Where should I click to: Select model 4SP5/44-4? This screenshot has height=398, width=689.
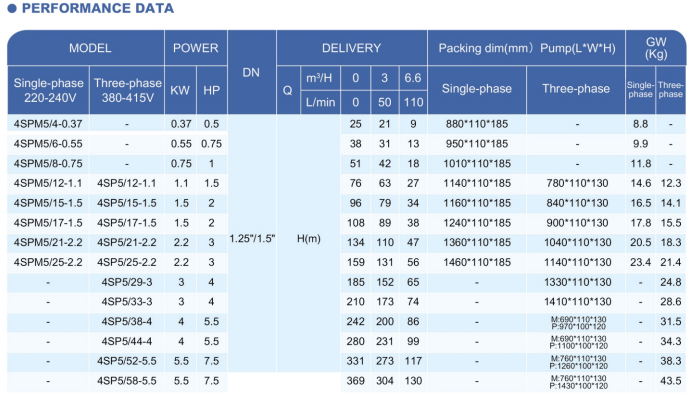click(127, 341)
